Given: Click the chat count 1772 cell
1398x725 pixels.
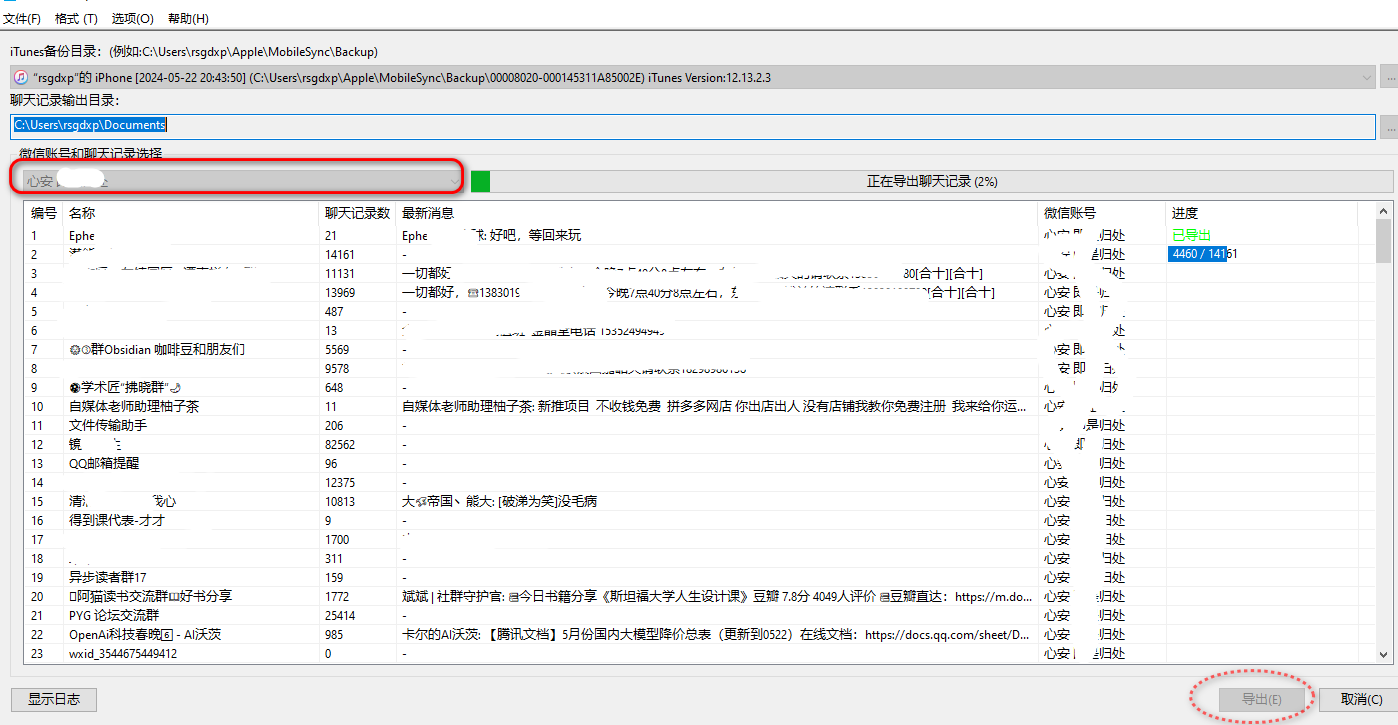Looking at the screenshot, I should pyautogui.click(x=337, y=596).
